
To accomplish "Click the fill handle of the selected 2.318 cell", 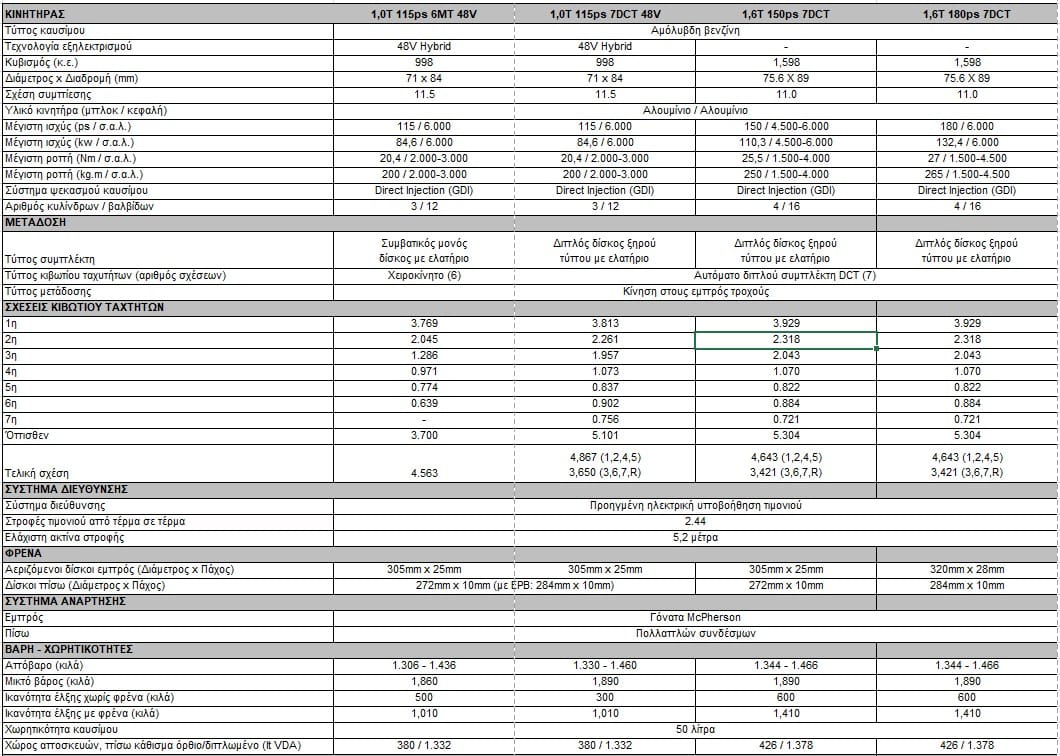I will pos(877,348).
